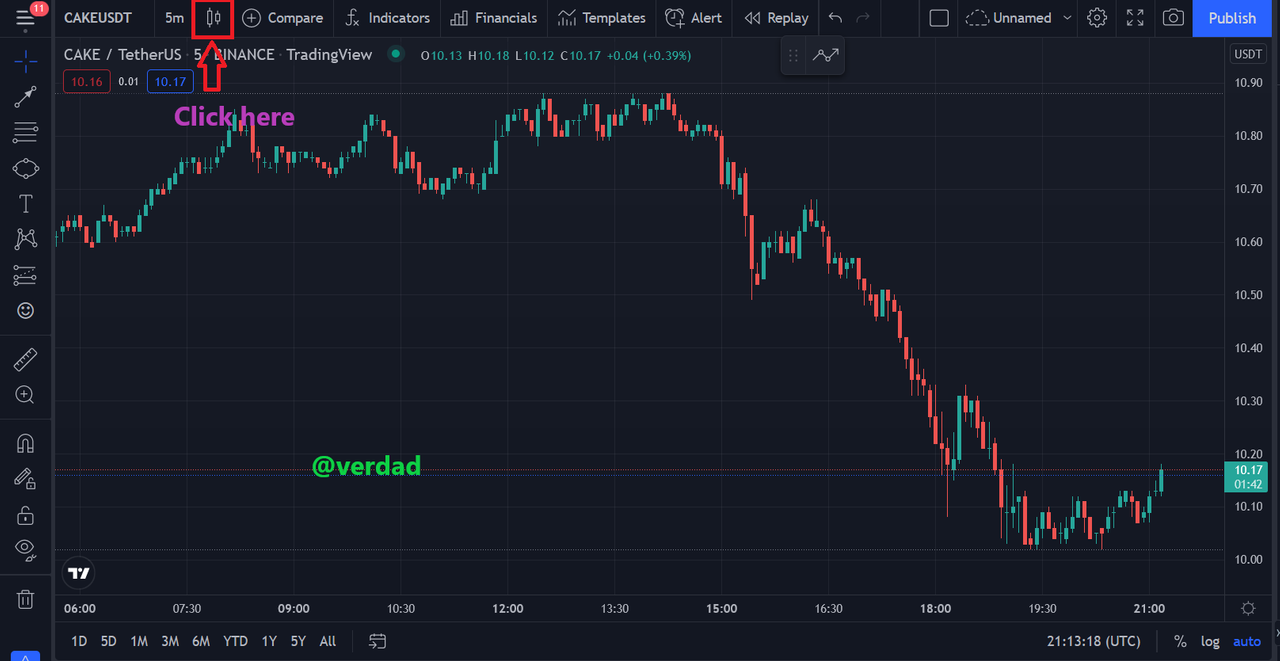
Task: Select the Text annotation tool
Action: tap(26, 204)
